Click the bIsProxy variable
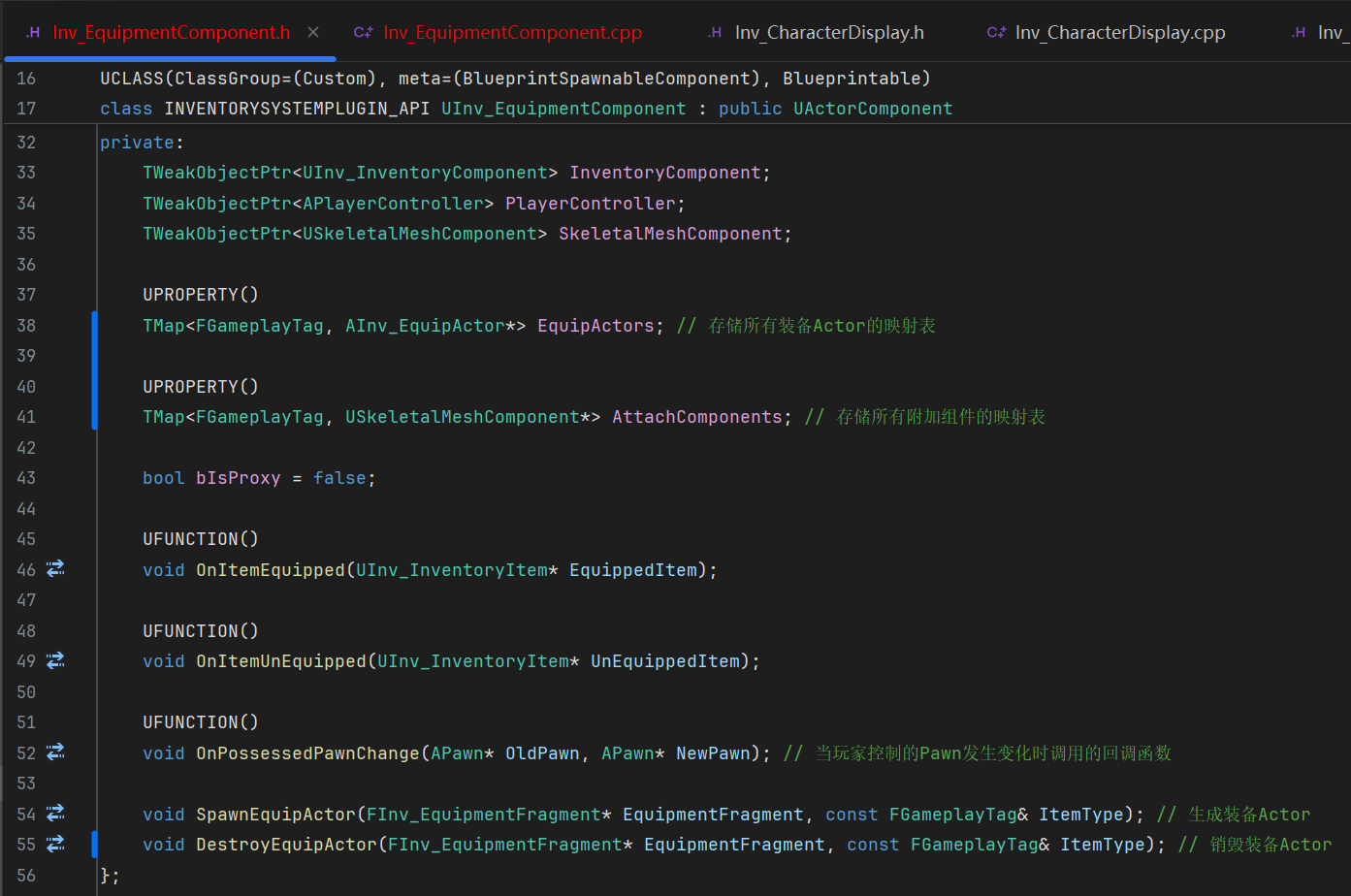This screenshot has width=1351, height=896. (239, 478)
